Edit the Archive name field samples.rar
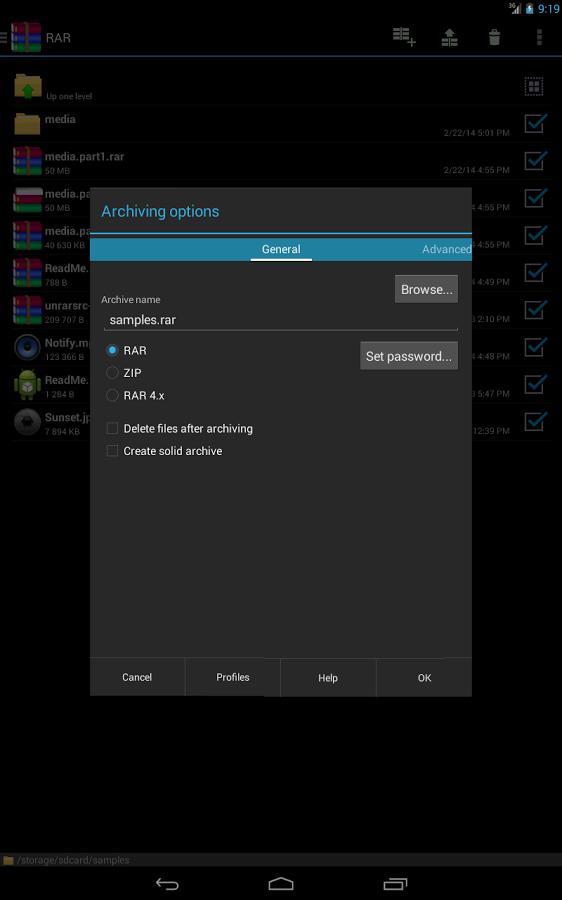The width and height of the screenshot is (562, 900). click(281, 320)
